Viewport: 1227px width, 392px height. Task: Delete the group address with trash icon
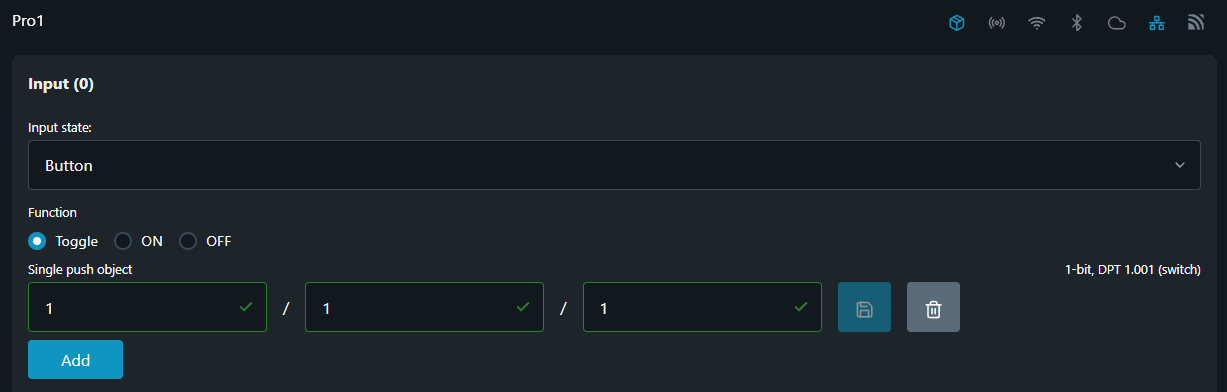933,307
